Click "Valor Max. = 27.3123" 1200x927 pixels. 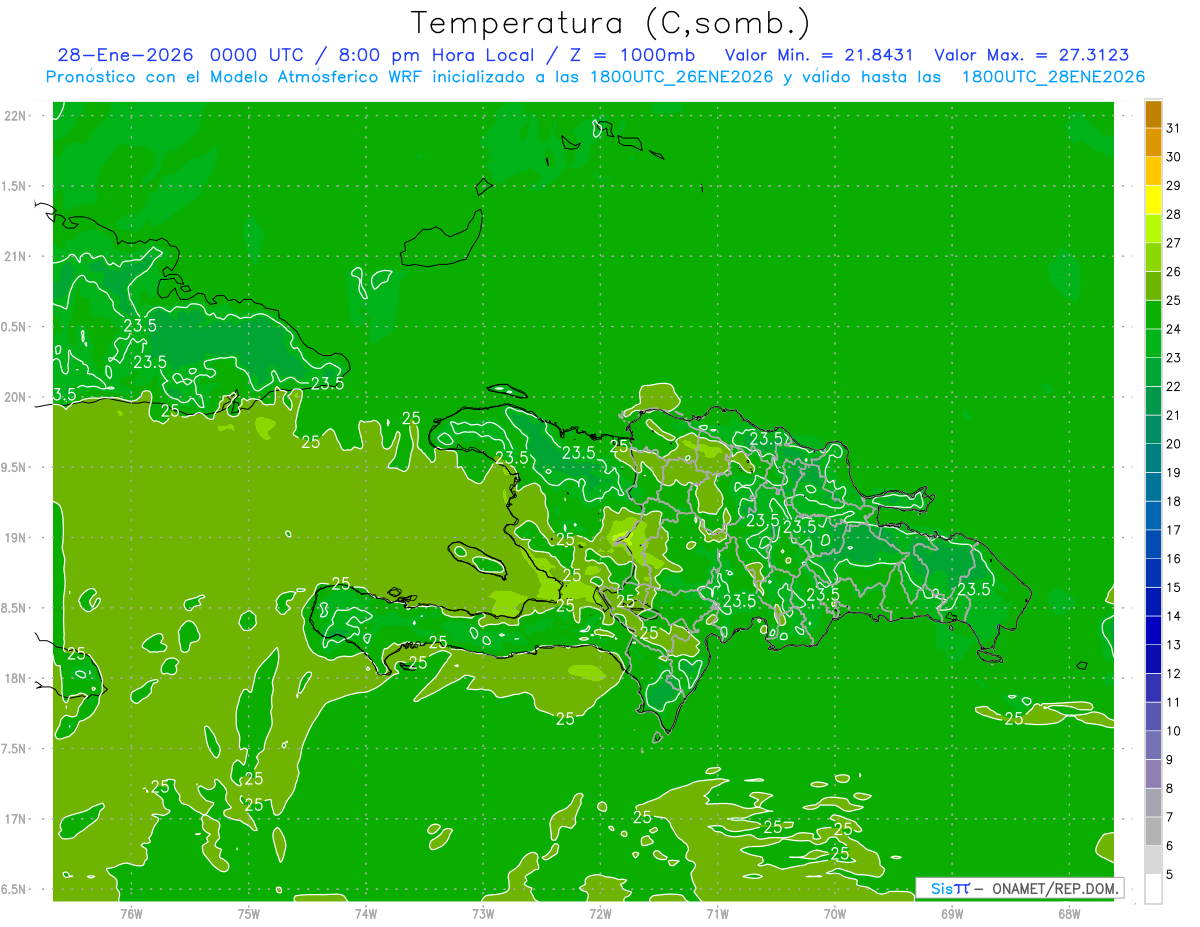pyautogui.click(x=1032, y=55)
